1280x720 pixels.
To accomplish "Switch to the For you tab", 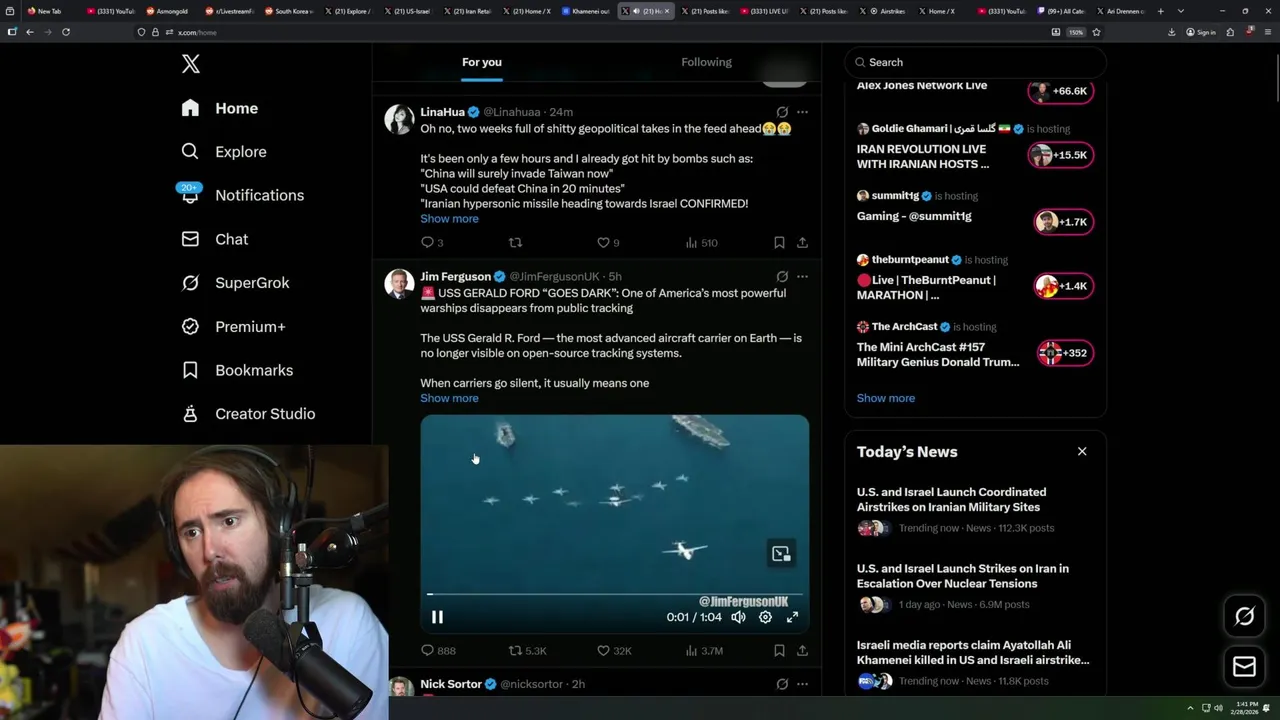I will pos(482,62).
